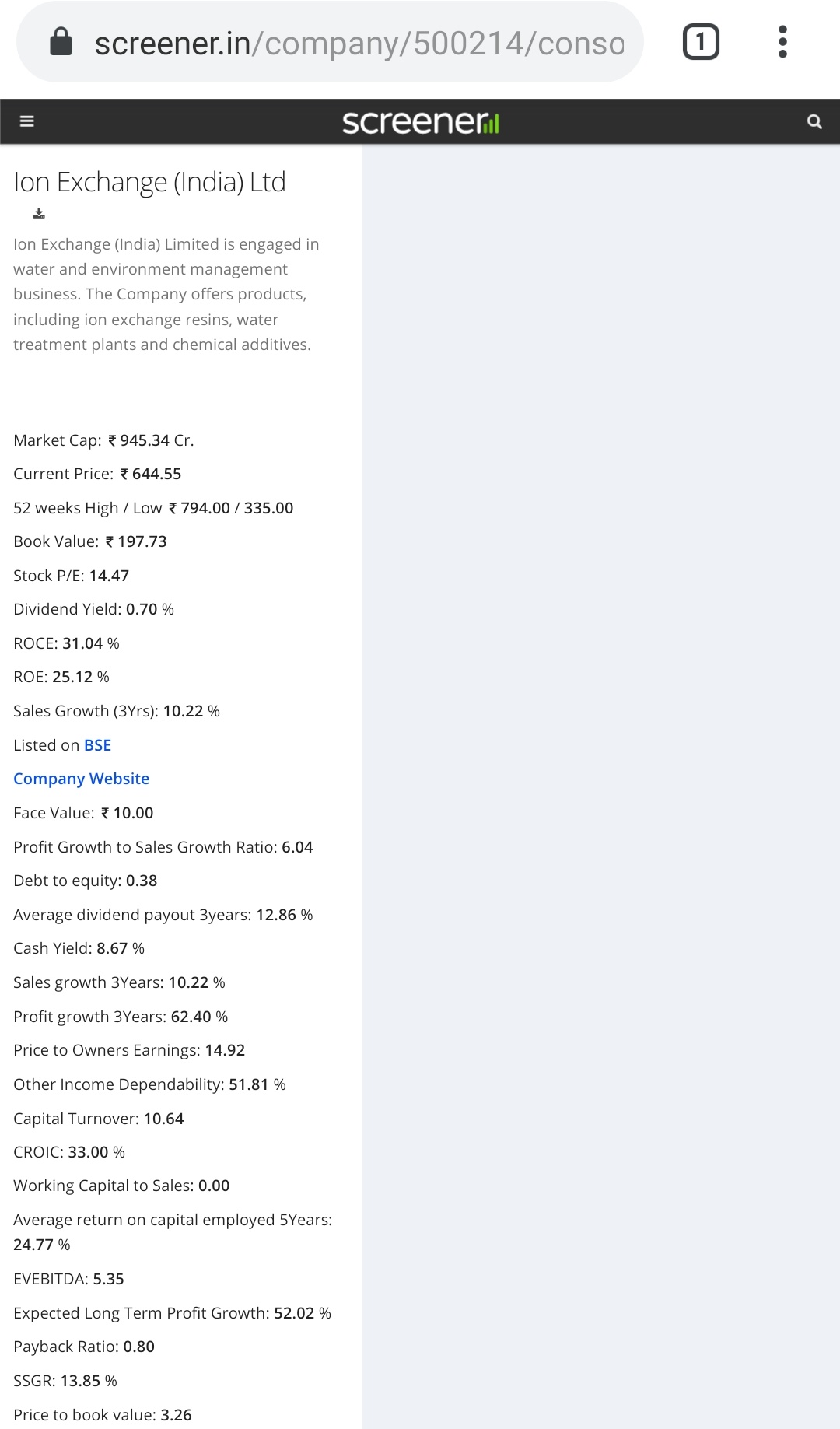Select the Profit growth 3Years value
This screenshot has height=1429, width=840.
pos(191,1017)
